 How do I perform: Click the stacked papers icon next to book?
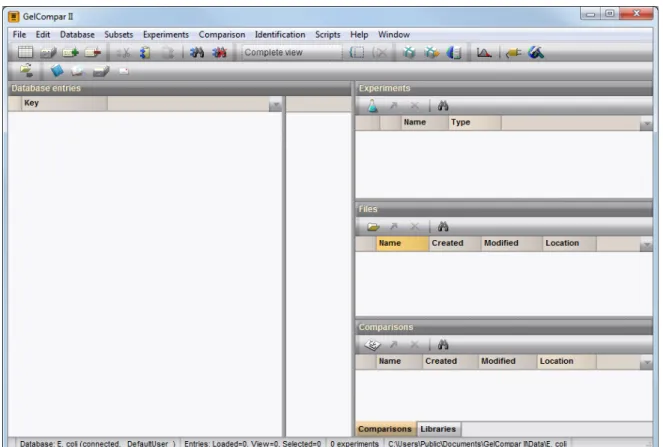(77, 71)
